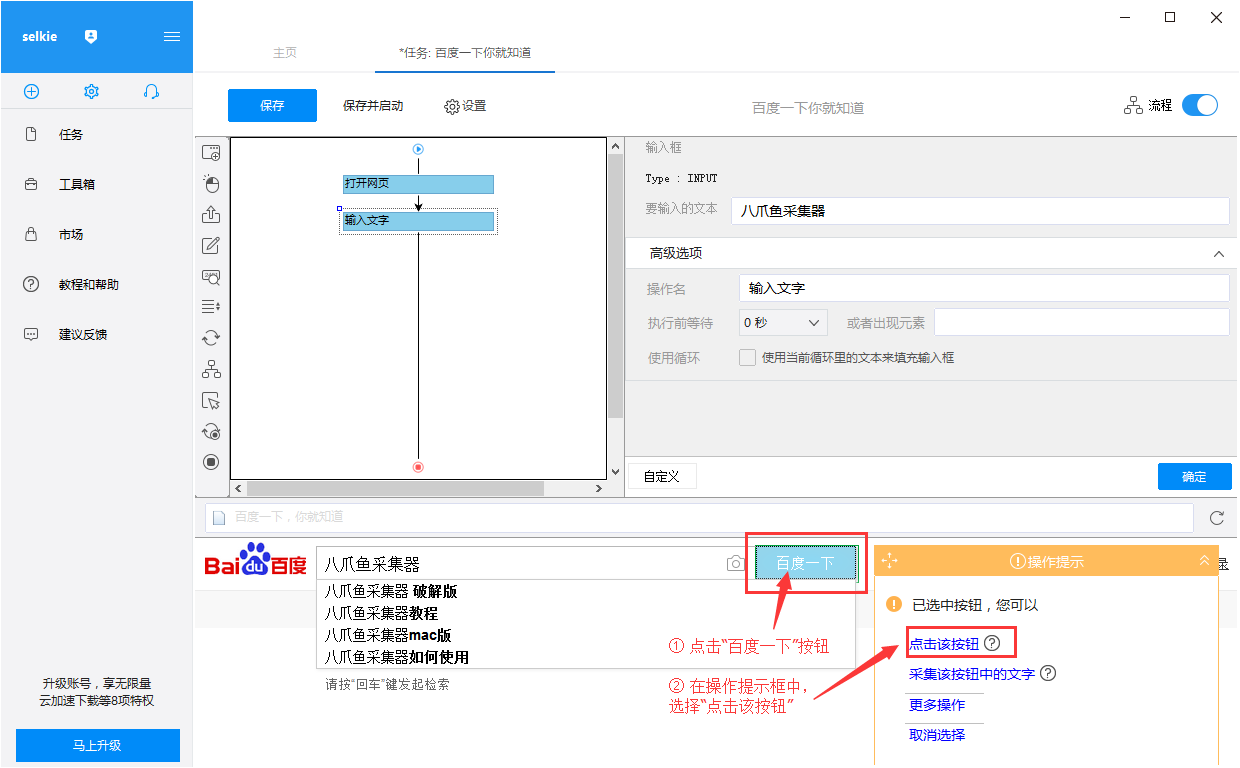The height and width of the screenshot is (768, 1240).
Task: Collapse the 操作提示 panel
Action: click(x=1204, y=561)
